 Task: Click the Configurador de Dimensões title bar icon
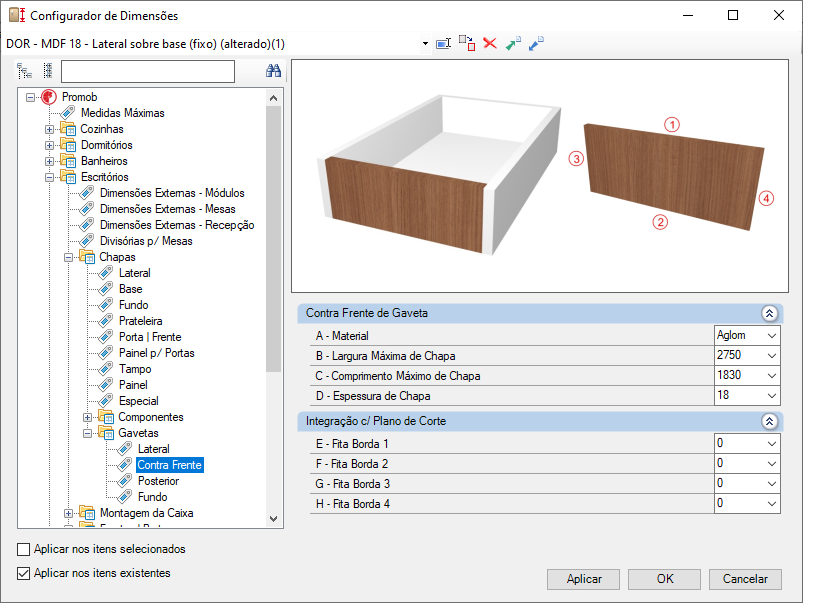17,15
